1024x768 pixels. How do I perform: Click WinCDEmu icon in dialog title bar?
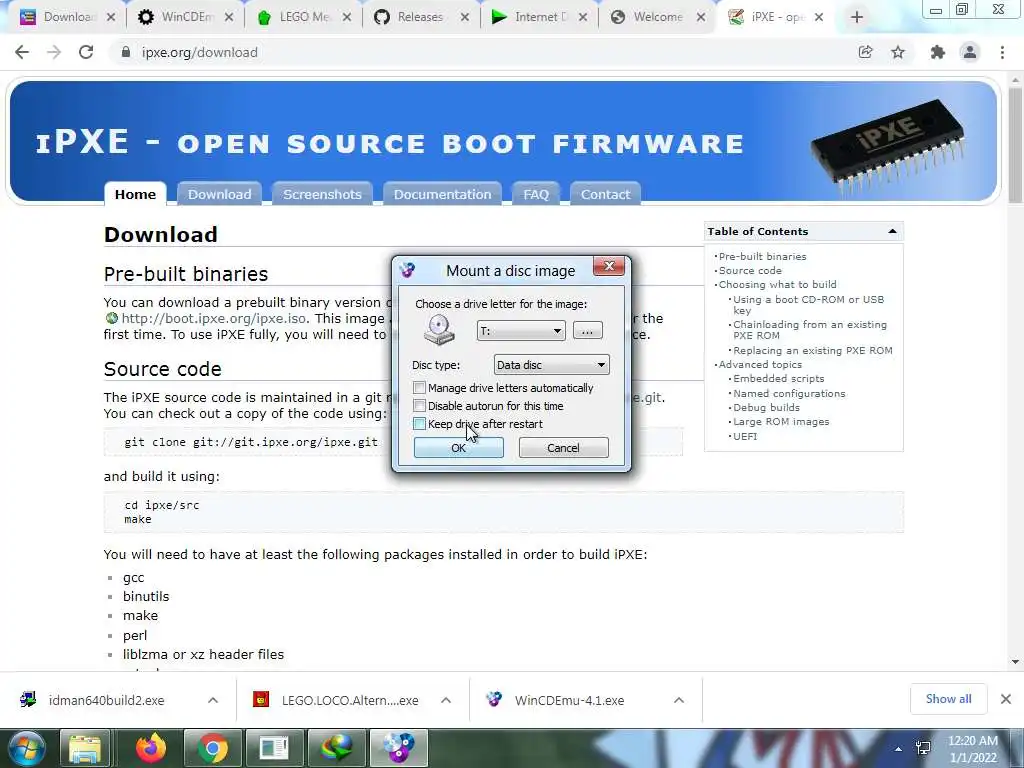click(x=408, y=270)
